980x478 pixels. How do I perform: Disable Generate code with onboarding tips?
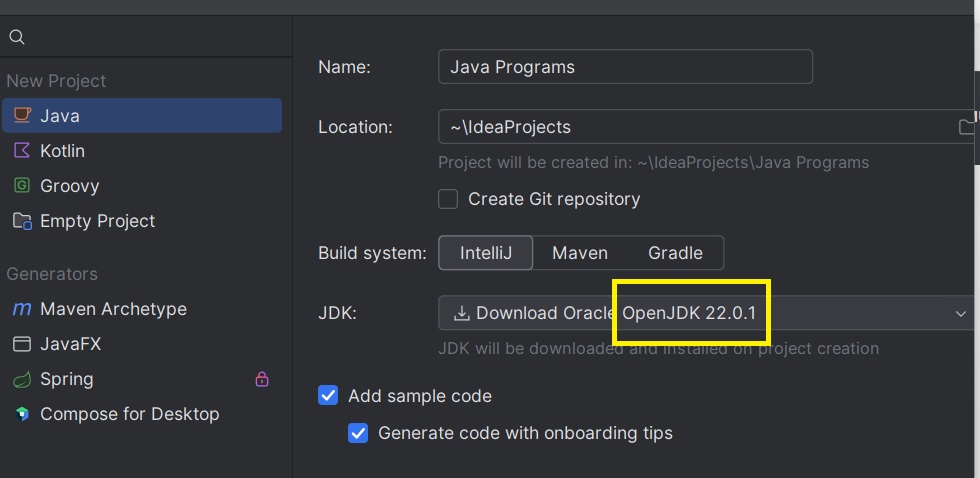click(x=358, y=433)
